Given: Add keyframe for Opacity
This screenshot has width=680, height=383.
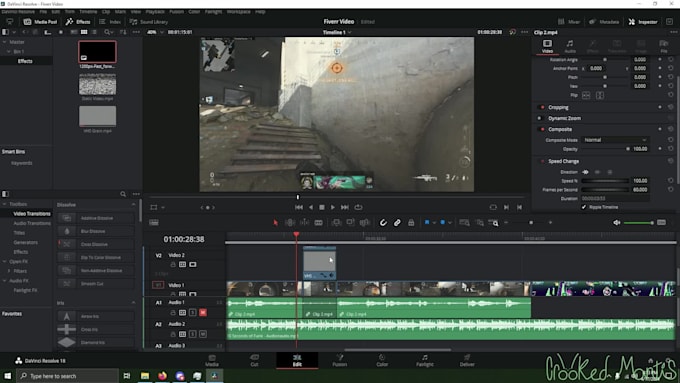Looking at the screenshot, I should pos(660,149).
